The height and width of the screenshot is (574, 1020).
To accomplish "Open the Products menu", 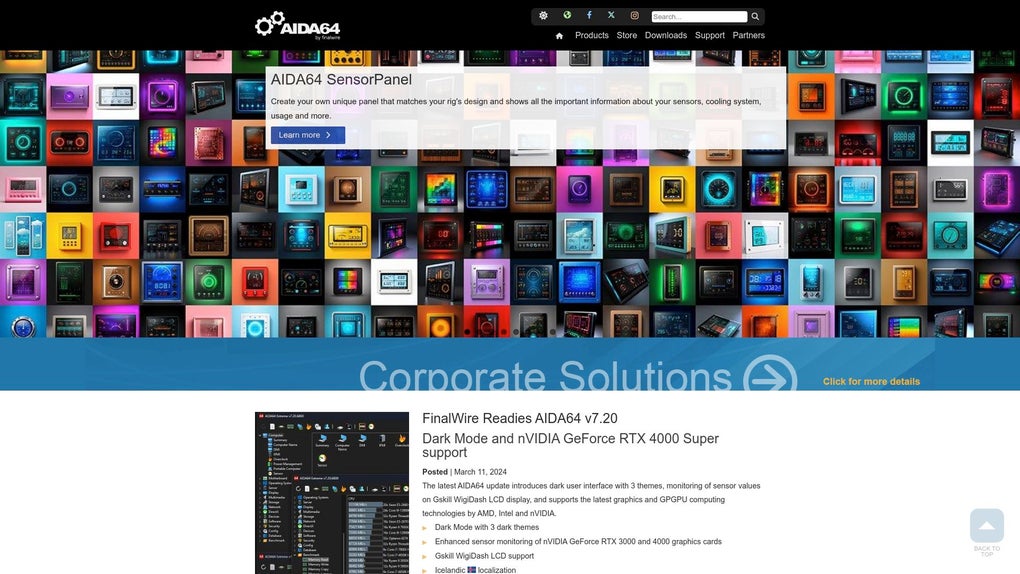I will click(592, 35).
